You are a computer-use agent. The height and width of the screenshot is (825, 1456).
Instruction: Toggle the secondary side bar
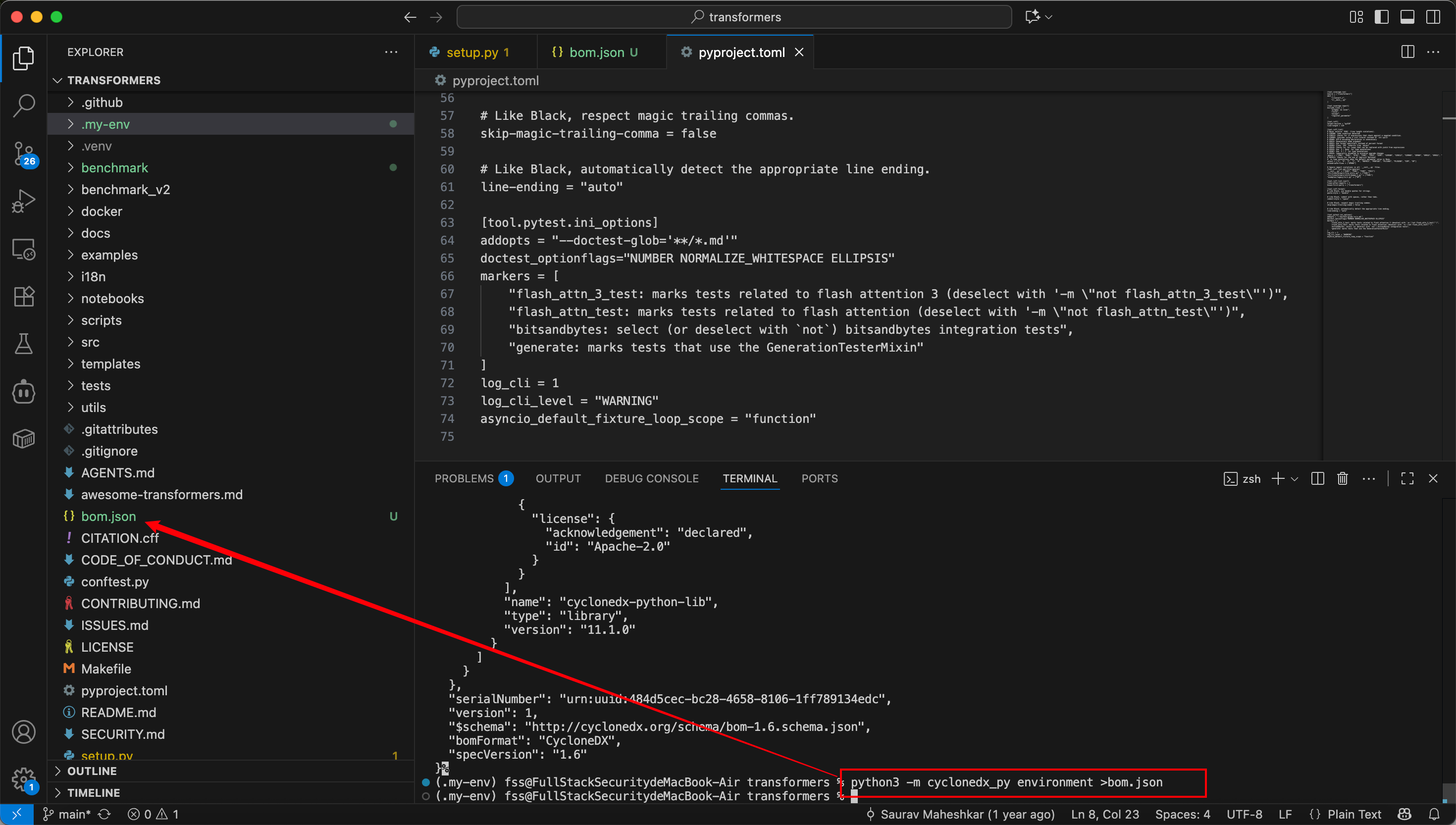[x=1433, y=17]
